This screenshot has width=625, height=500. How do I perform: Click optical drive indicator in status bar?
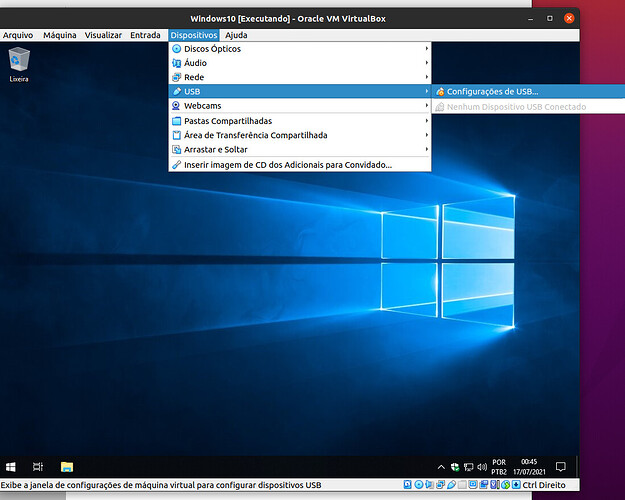[x=419, y=485]
